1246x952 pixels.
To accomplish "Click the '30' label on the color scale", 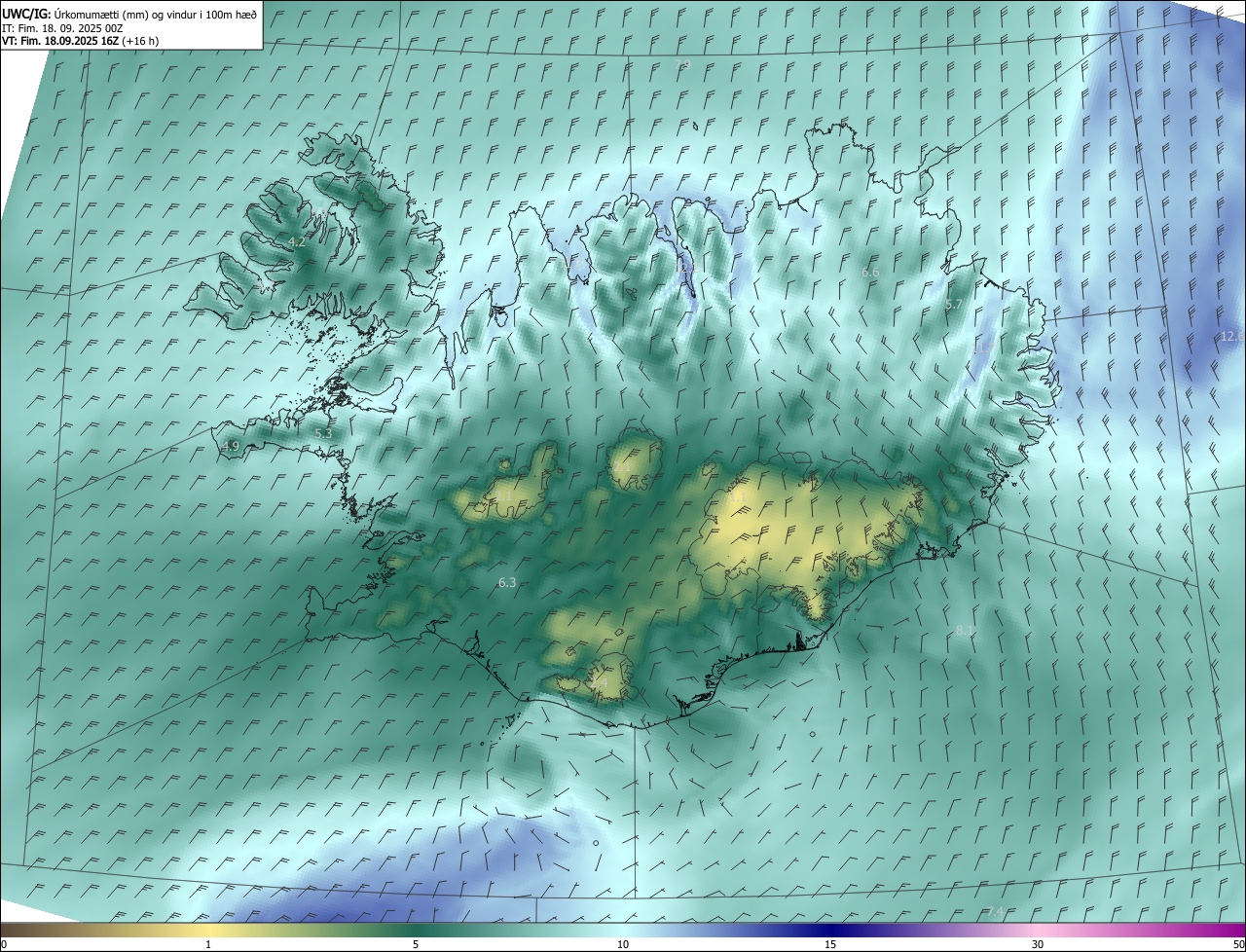I will tap(1038, 944).
